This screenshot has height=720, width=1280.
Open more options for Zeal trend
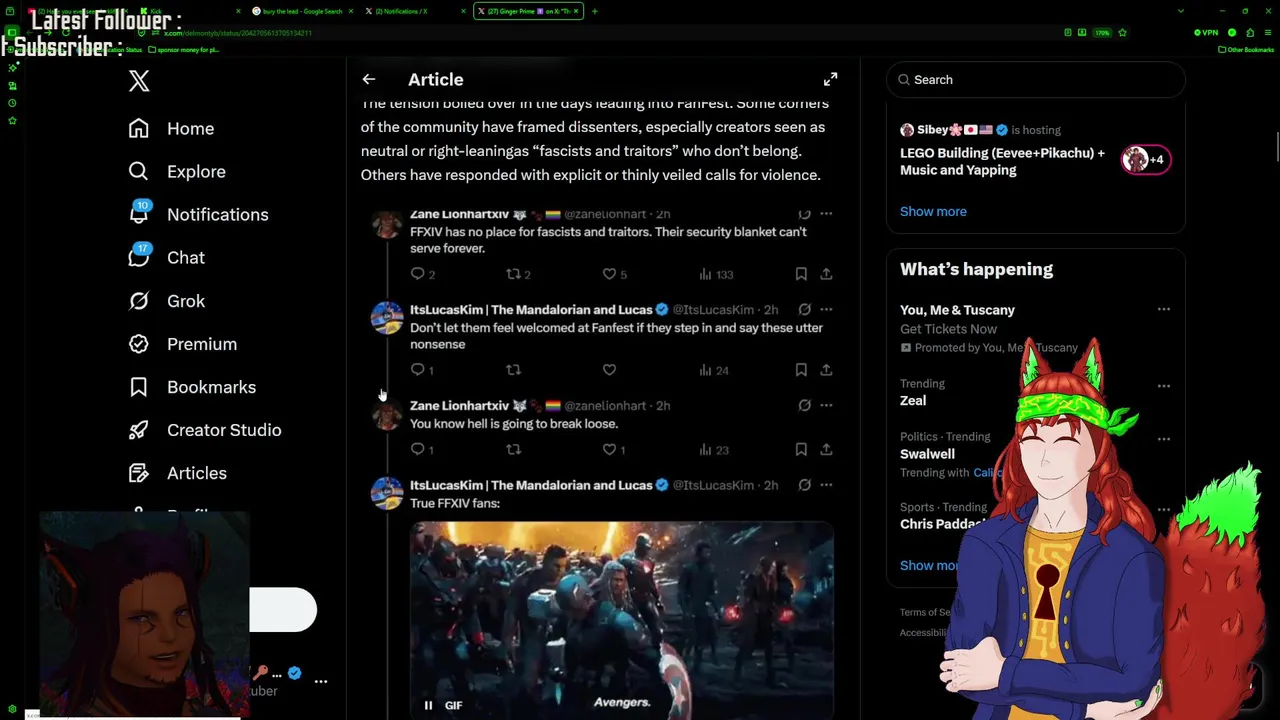(x=1163, y=385)
